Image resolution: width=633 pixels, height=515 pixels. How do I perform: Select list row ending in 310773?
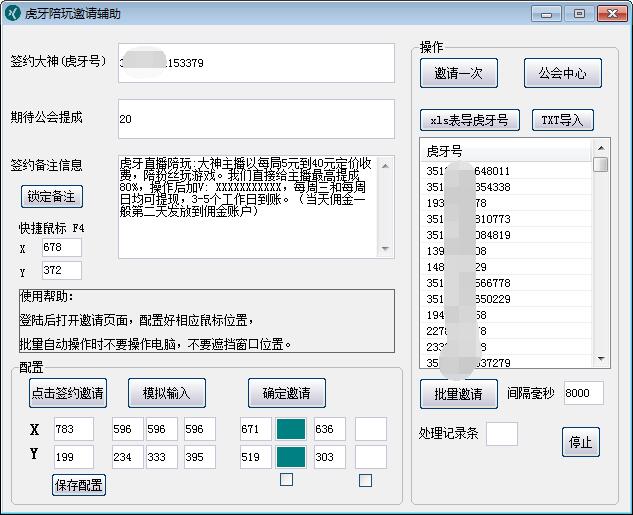click(507, 219)
